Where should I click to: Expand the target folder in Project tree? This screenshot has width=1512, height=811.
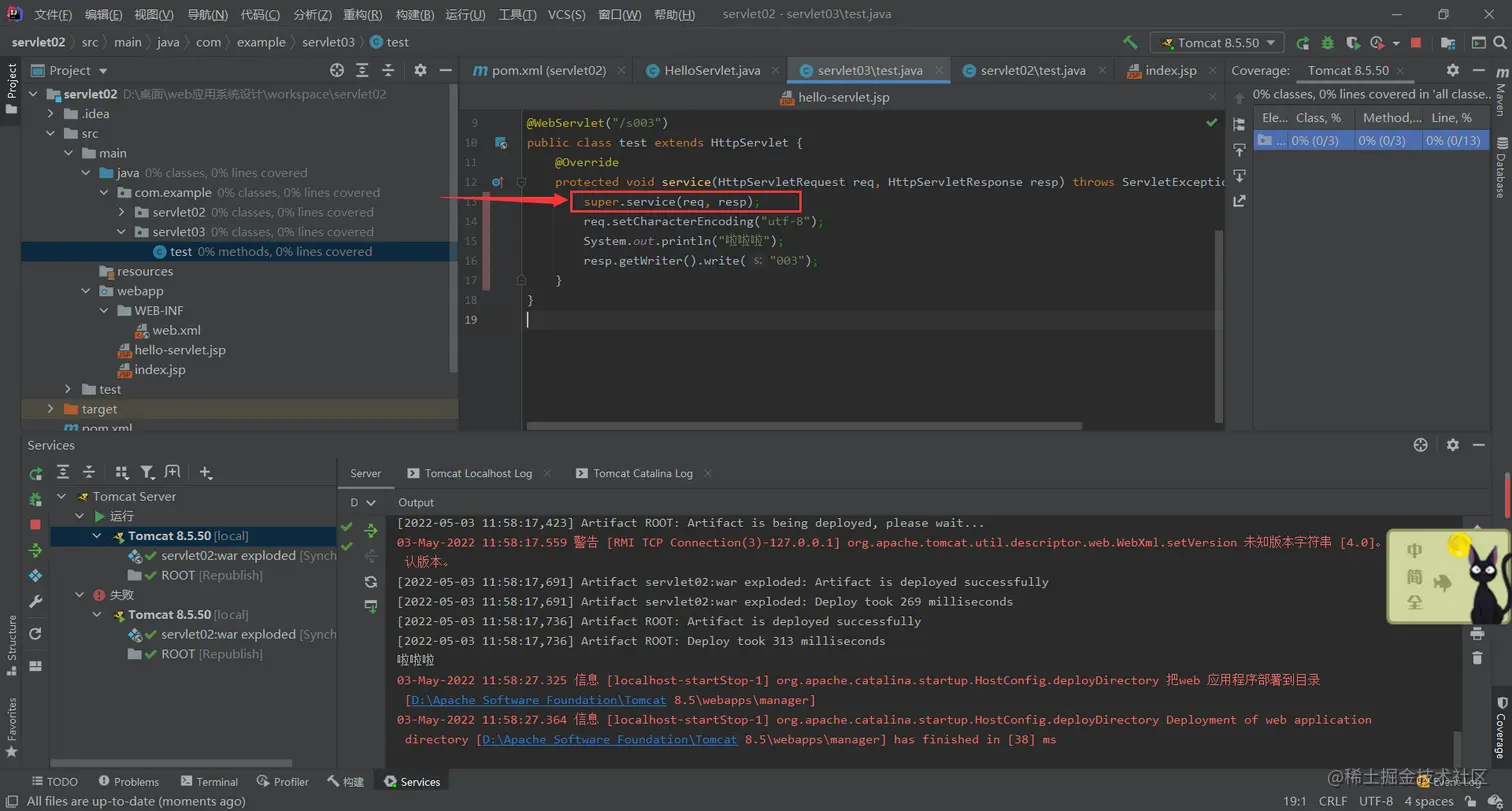point(51,409)
